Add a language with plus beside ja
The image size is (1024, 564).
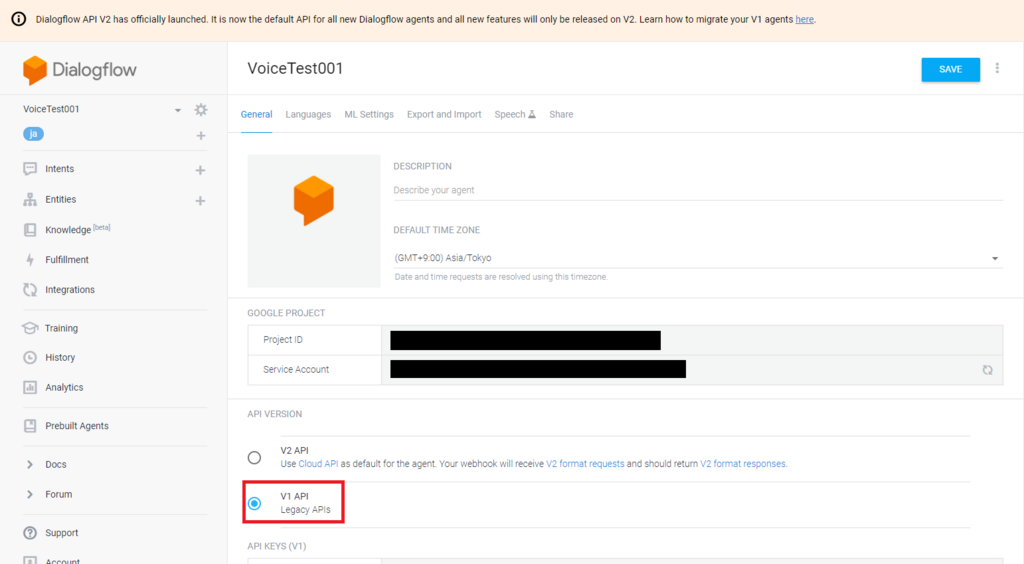tap(201, 136)
